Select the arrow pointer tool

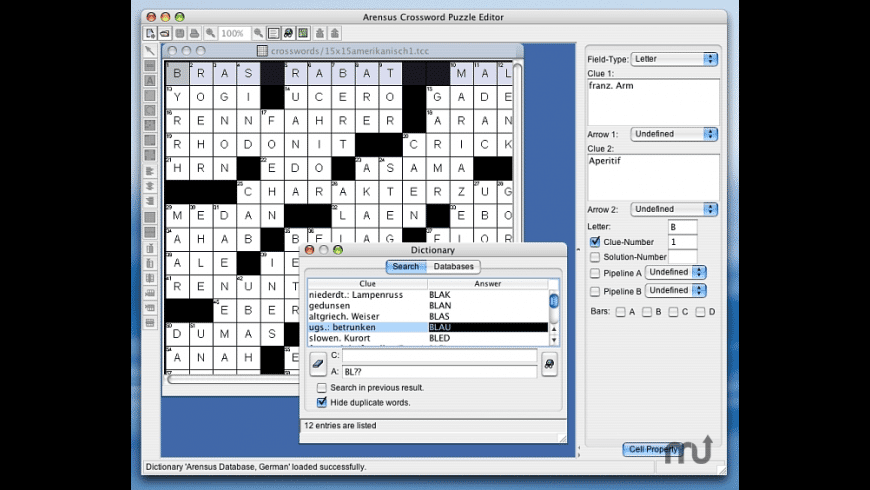pyautogui.click(x=150, y=50)
